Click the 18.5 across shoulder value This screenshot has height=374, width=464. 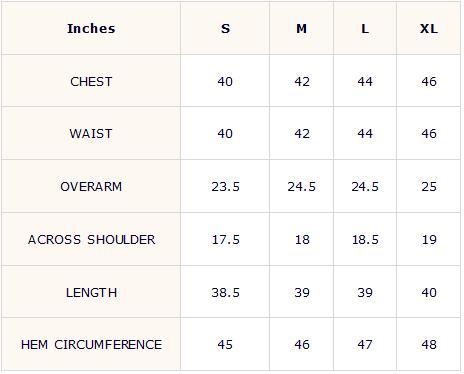click(x=365, y=240)
